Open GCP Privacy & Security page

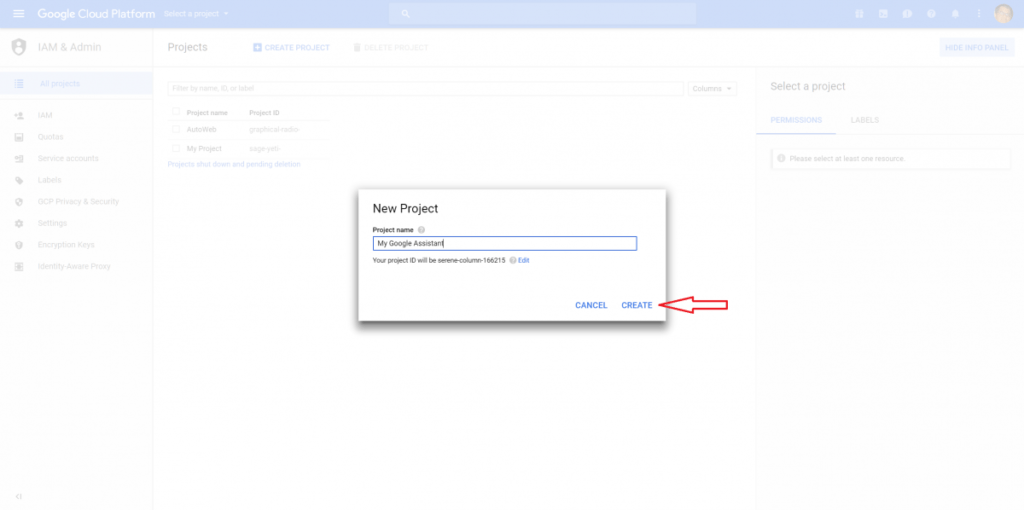point(76,202)
